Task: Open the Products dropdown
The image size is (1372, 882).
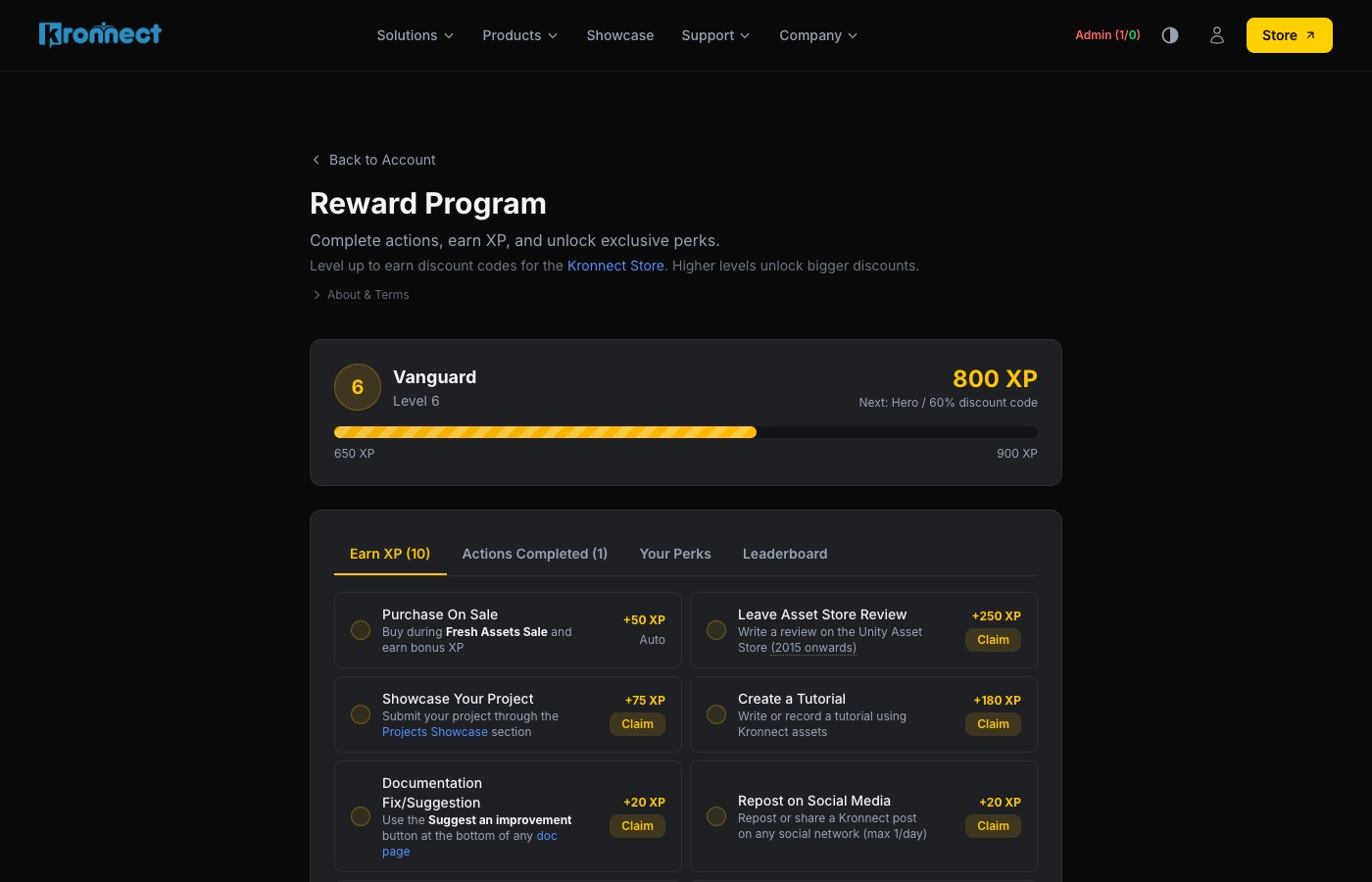Action: click(519, 35)
